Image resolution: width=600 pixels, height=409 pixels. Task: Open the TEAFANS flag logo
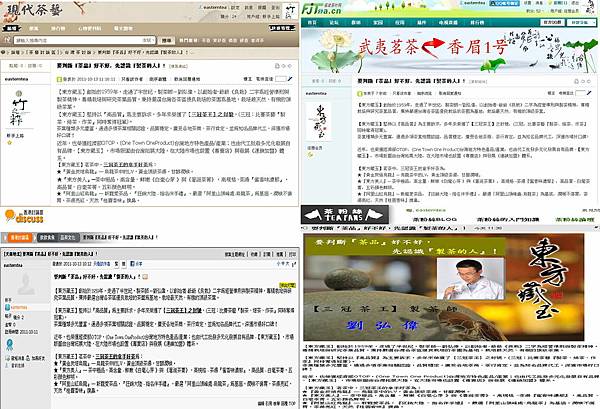click(x=344, y=215)
